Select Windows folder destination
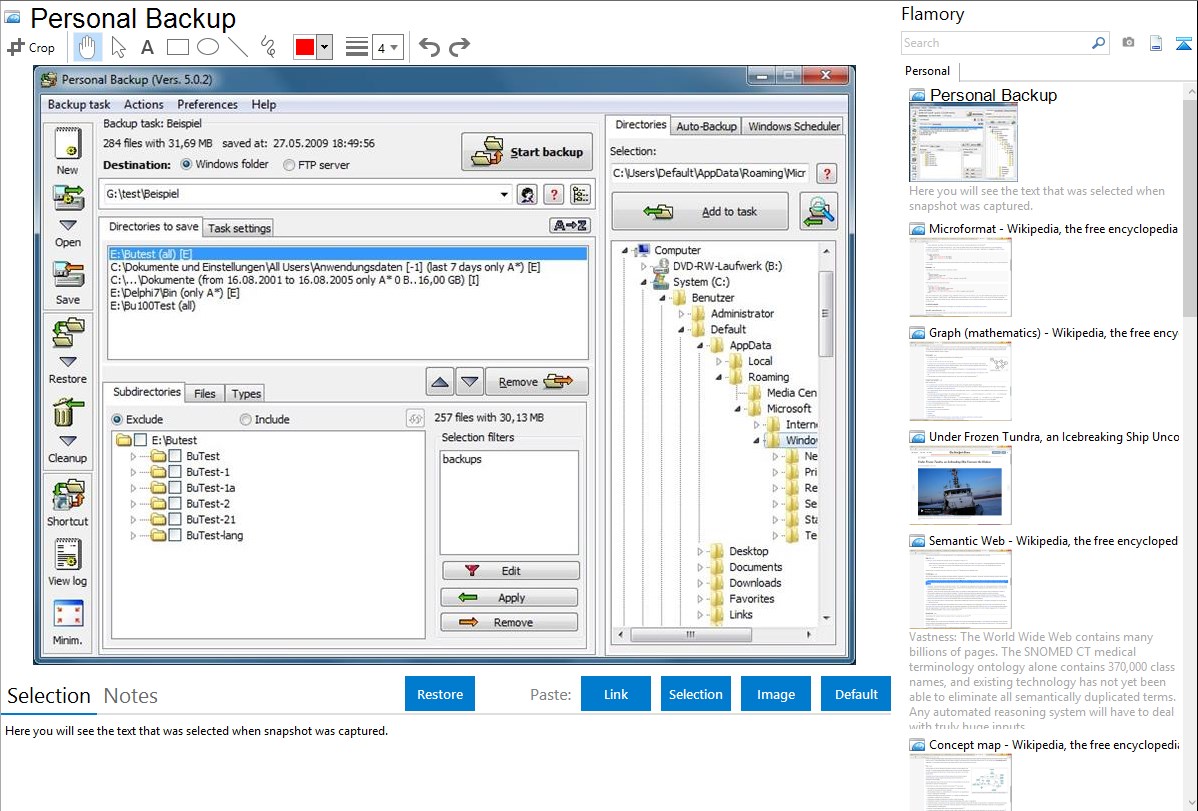Image resolution: width=1198 pixels, height=811 pixels. (186, 164)
